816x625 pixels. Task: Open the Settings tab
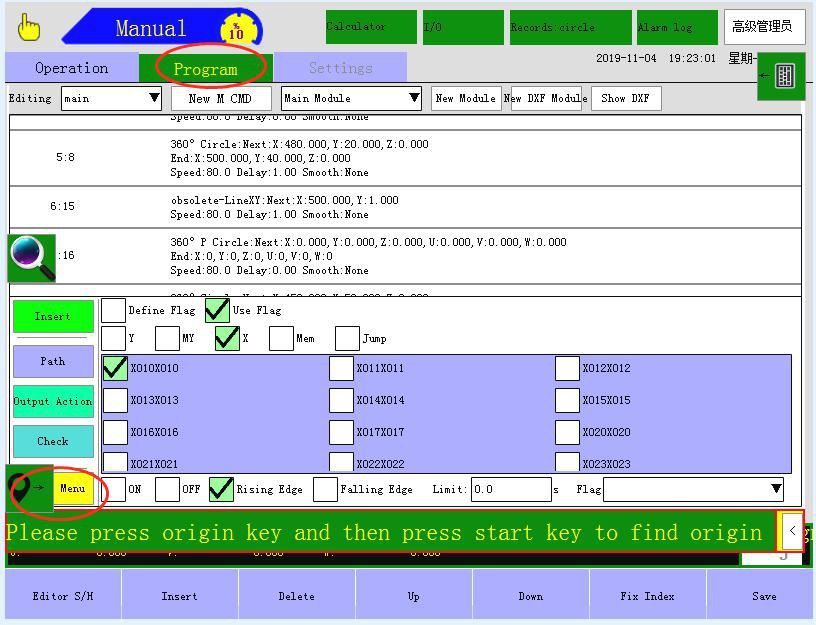tap(340, 68)
